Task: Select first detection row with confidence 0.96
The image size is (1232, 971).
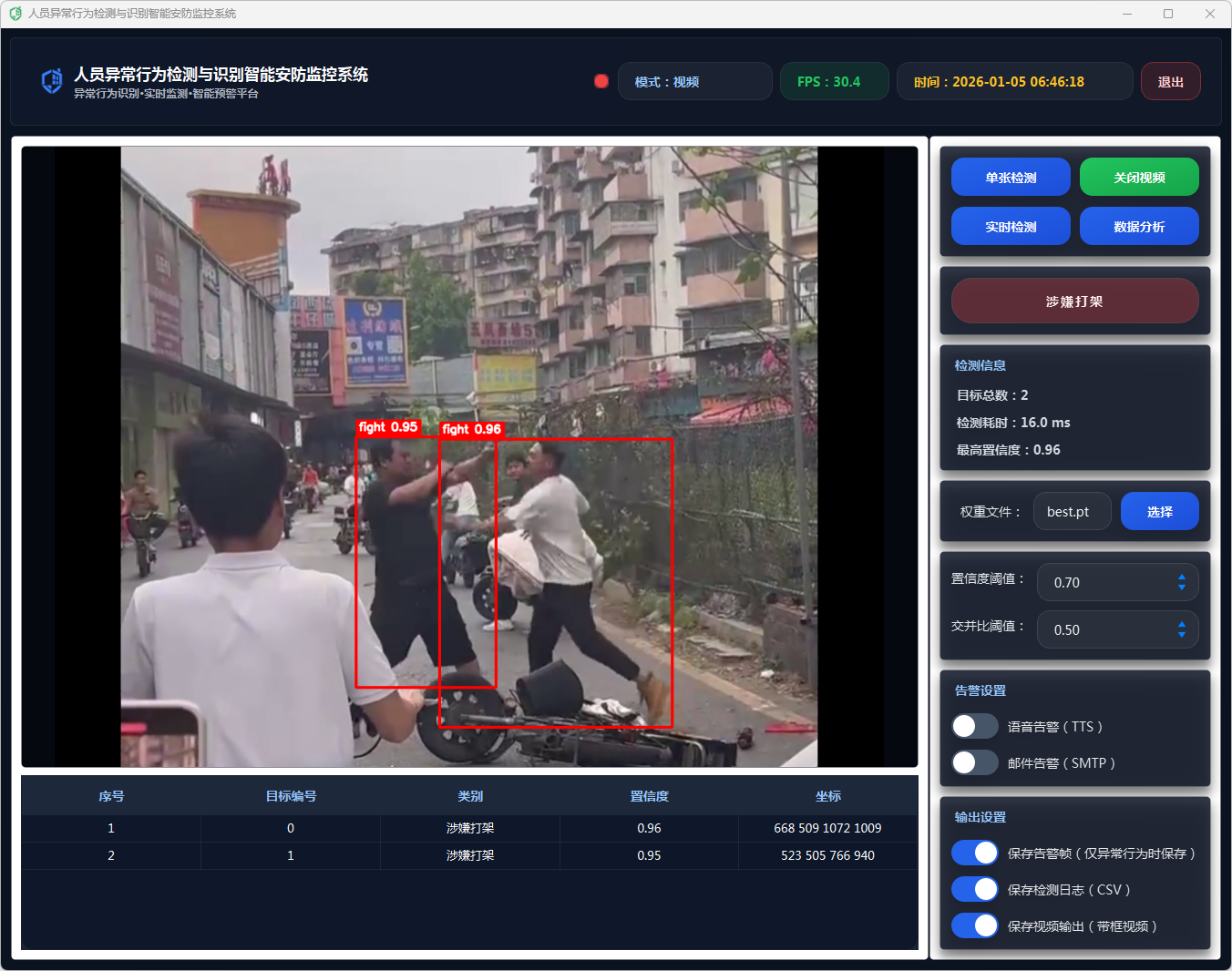Action: tap(469, 828)
